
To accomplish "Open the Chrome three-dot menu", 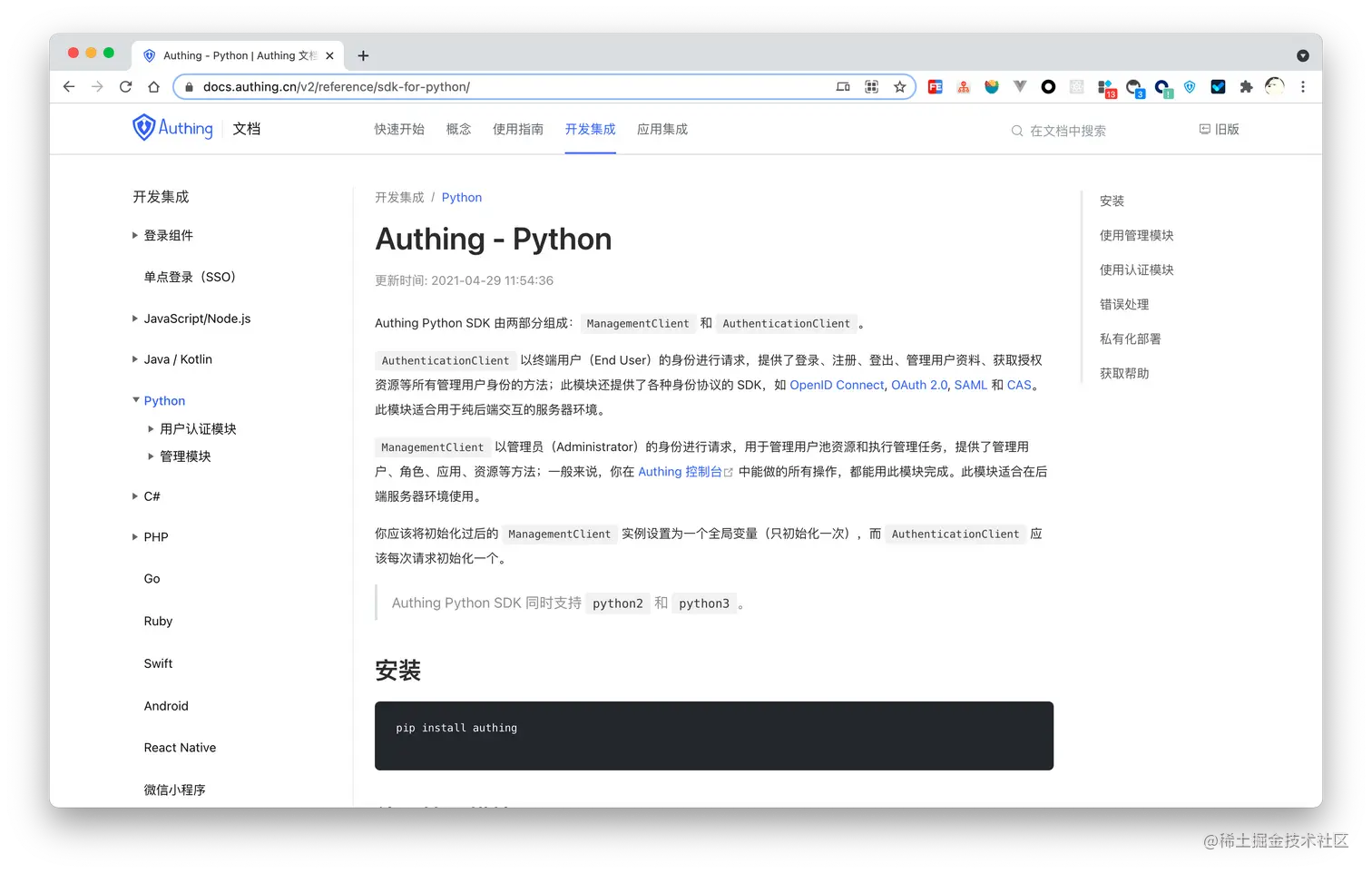I will point(1303,87).
